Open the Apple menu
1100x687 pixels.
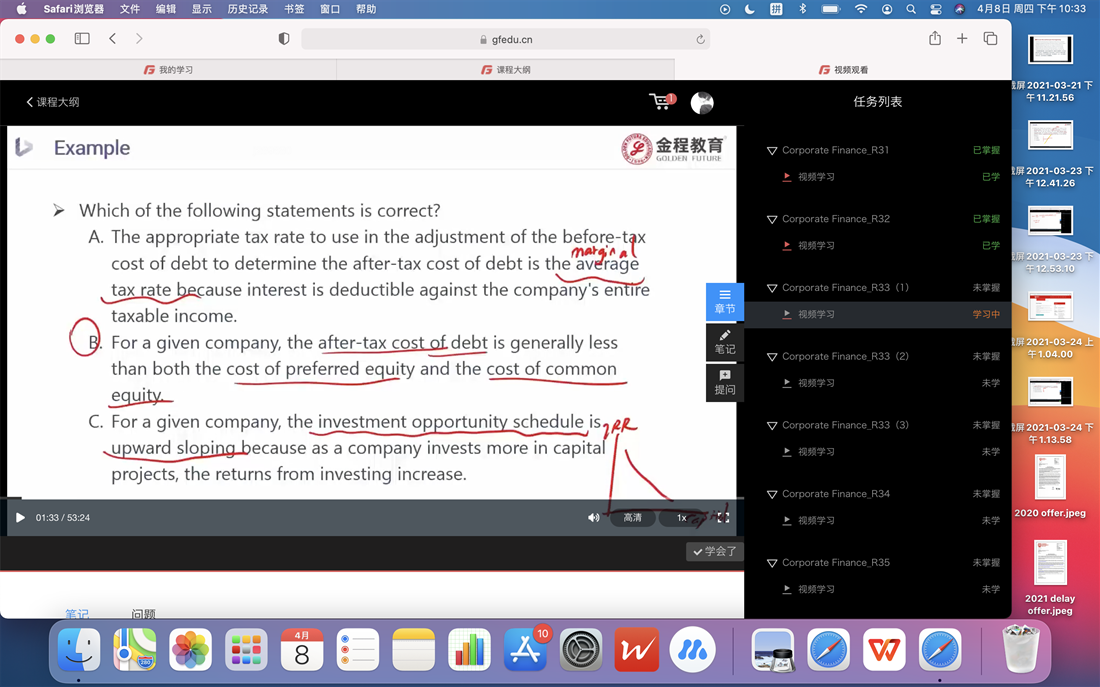[21, 9]
